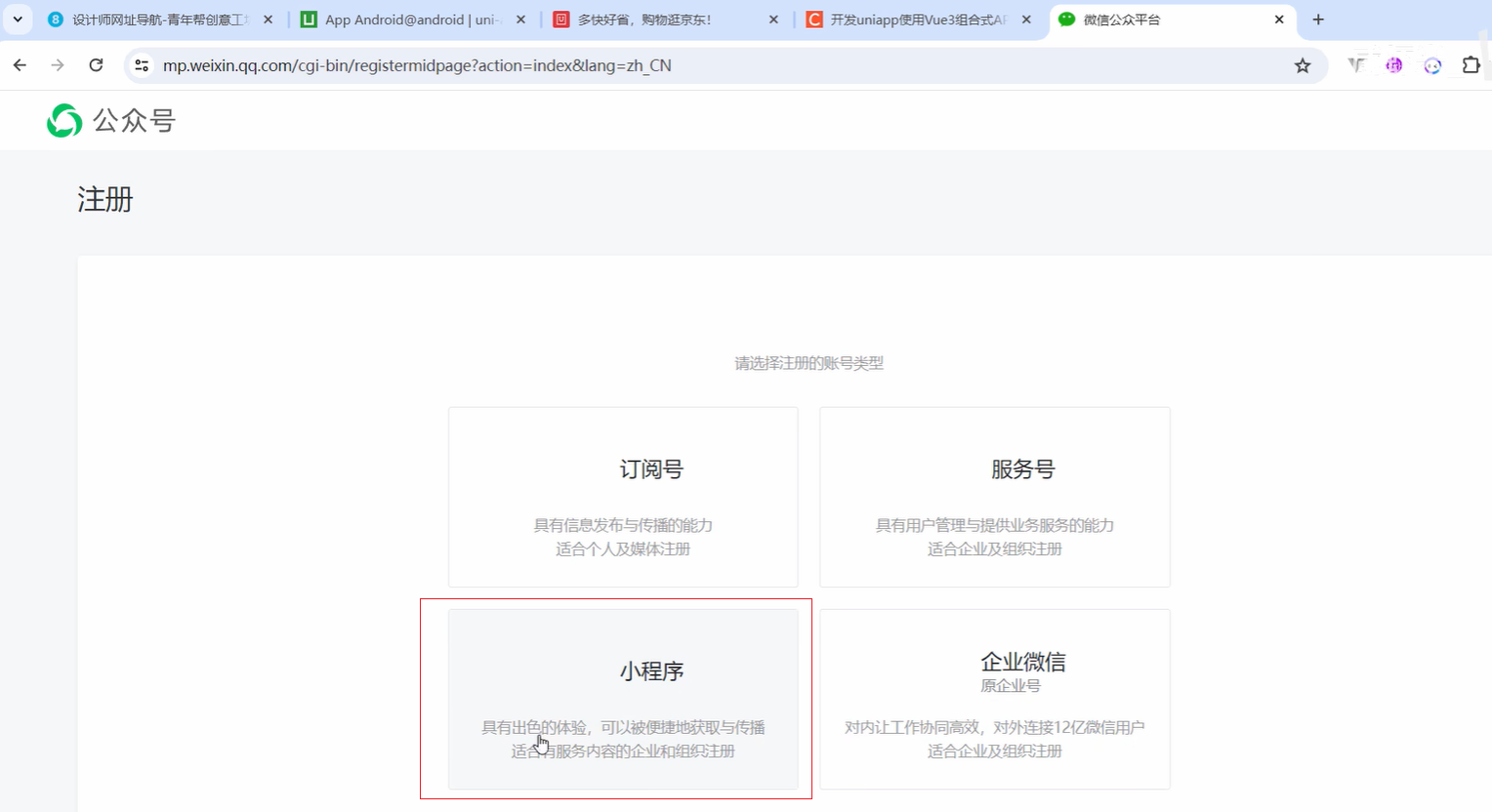Close the App Android@android tab
The image size is (1492, 812).
click(x=520, y=20)
